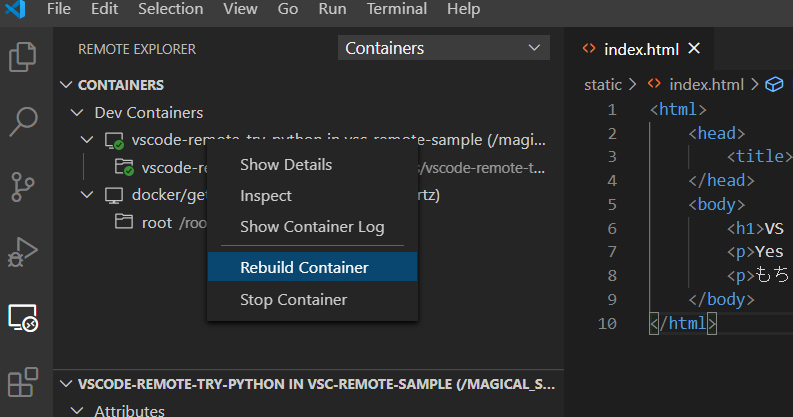This screenshot has height=417, width=793.
Task: Collapse the VSCODE-REMOTE-TRY-PYTHON details section
Action: click(x=66, y=384)
